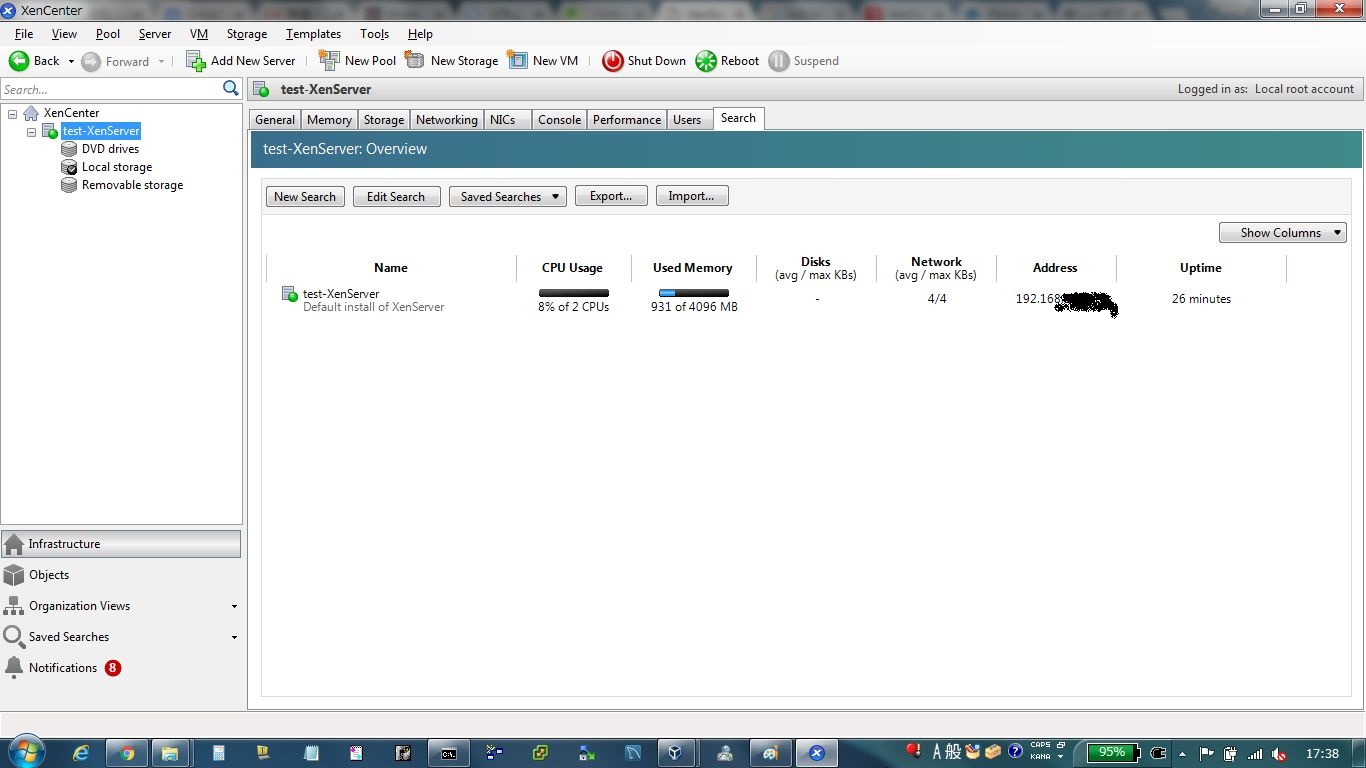Image resolution: width=1366 pixels, height=768 pixels.
Task: Click the CPU Usage progress bar
Action: click(x=572, y=294)
